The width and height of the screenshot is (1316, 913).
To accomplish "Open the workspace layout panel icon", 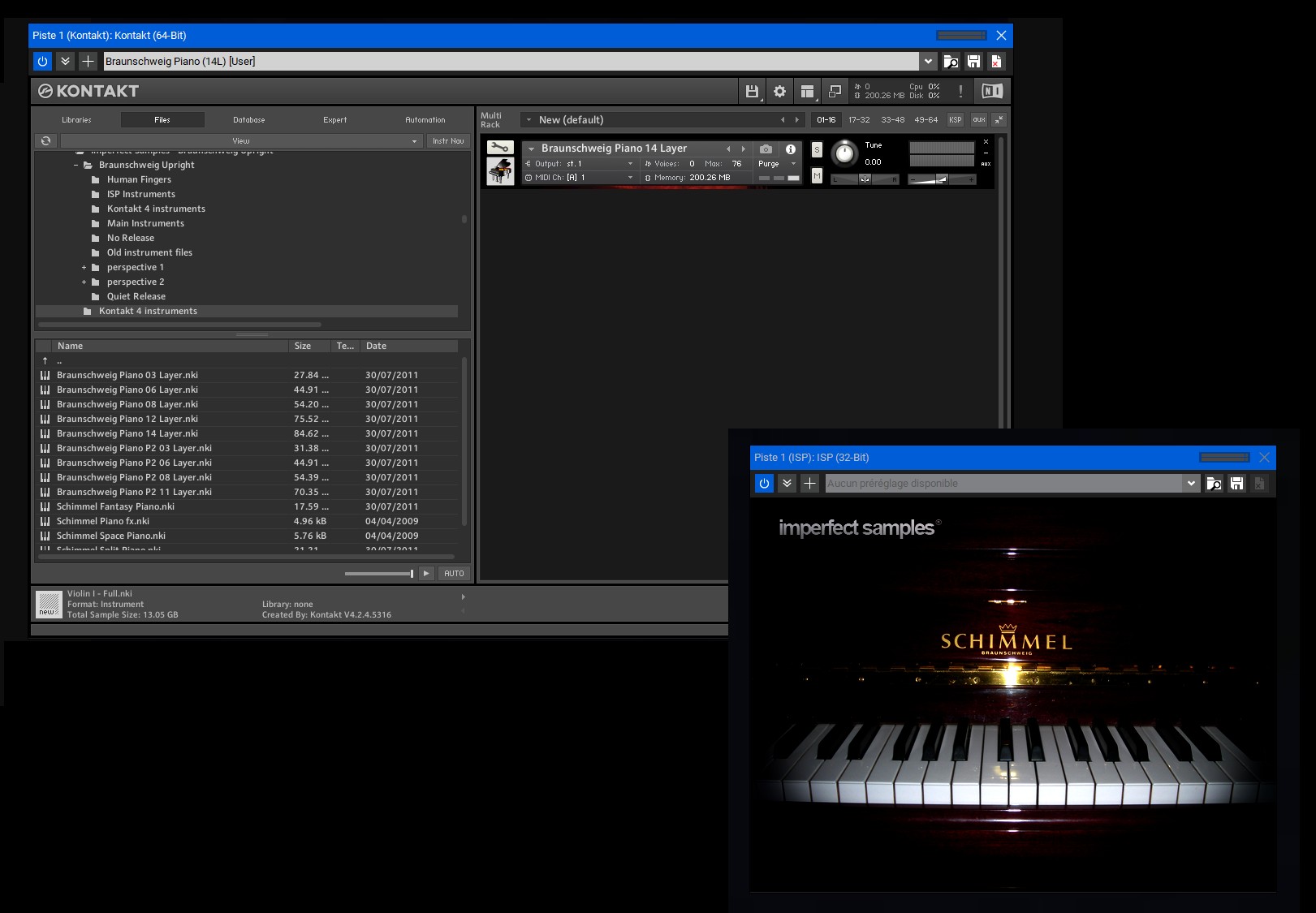I will (x=807, y=92).
